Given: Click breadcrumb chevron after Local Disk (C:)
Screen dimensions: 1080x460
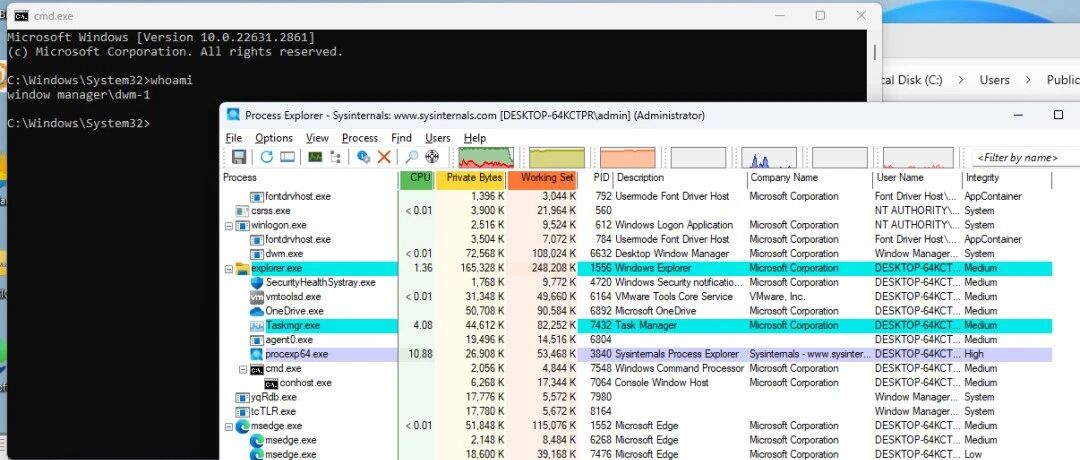Looking at the screenshot, I should [x=959, y=80].
